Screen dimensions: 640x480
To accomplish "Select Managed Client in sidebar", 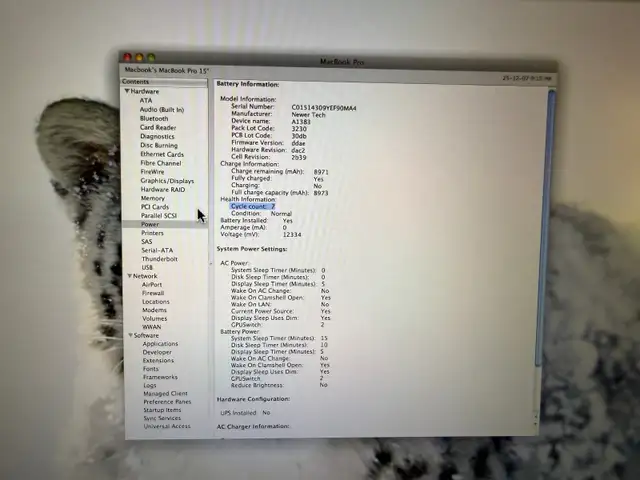I will (165, 393).
